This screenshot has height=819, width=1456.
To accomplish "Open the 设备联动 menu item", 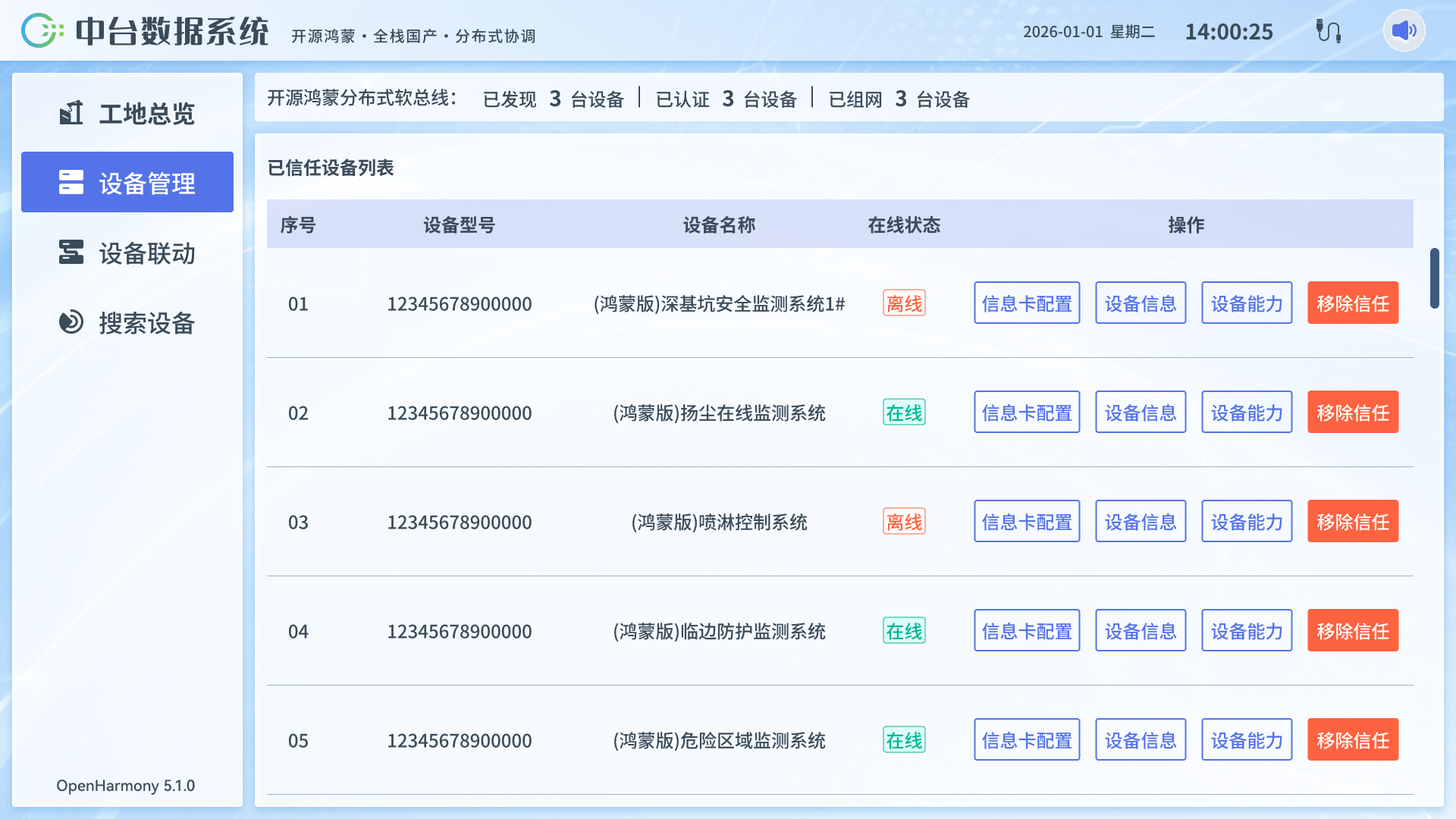I will click(127, 253).
